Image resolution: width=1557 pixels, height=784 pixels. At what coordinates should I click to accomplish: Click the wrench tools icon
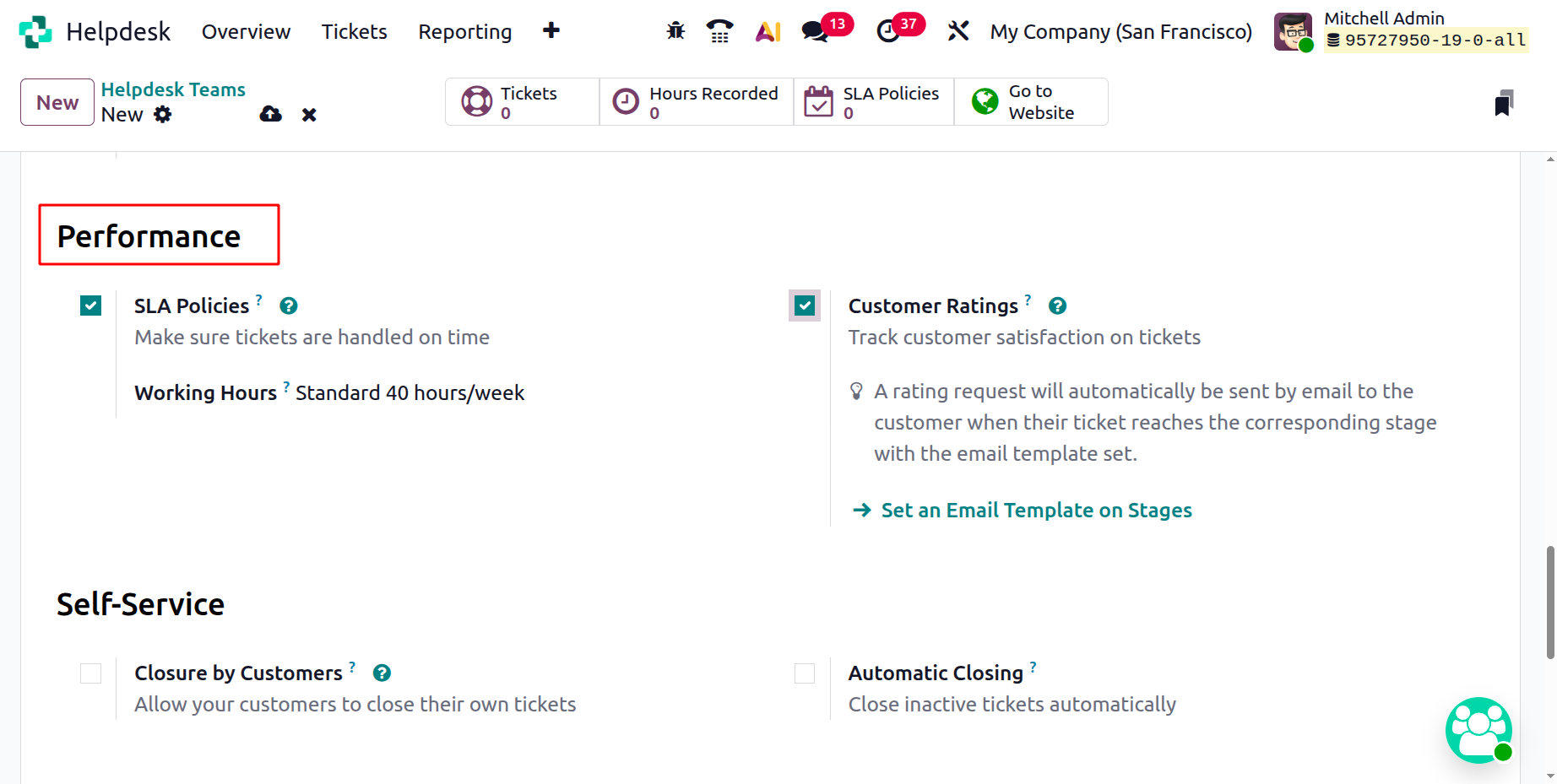(958, 31)
